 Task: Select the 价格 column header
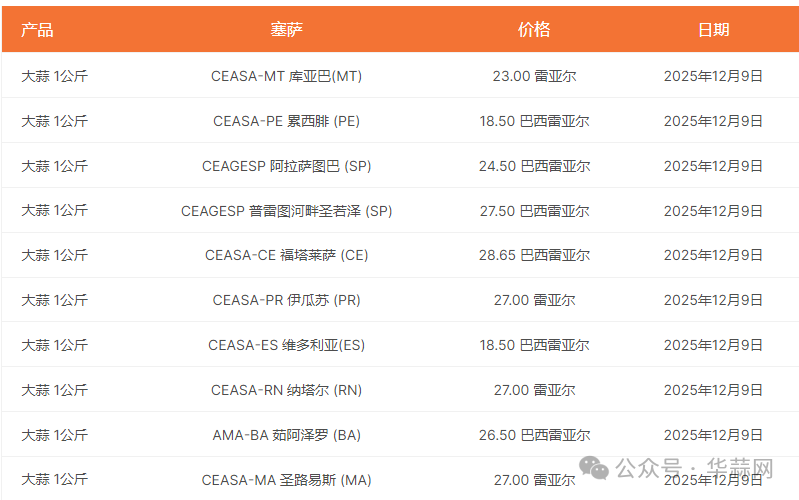pyautogui.click(x=534, y=30)
